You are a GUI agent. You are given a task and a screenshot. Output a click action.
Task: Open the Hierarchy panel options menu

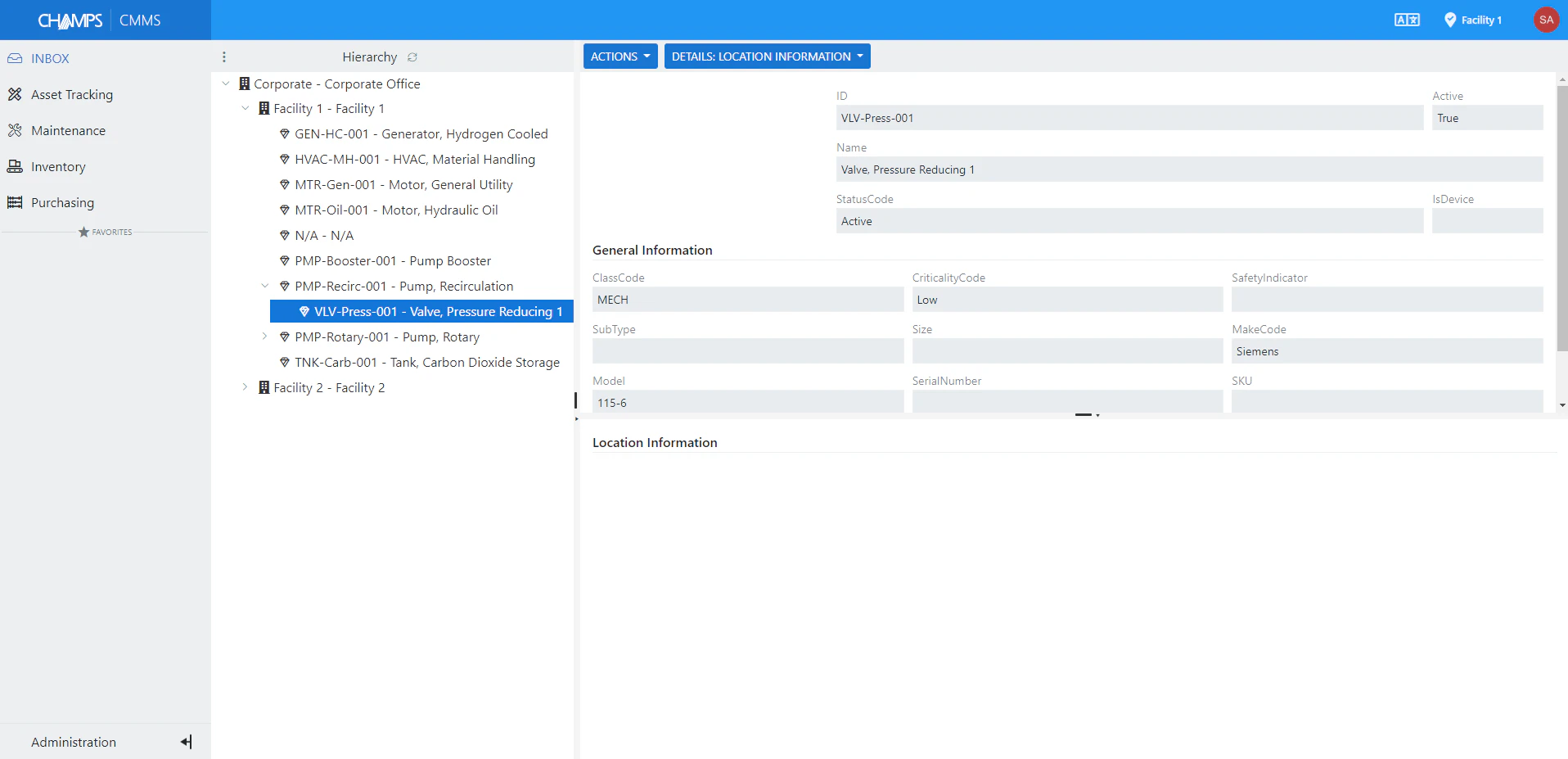tap(223, 56)
